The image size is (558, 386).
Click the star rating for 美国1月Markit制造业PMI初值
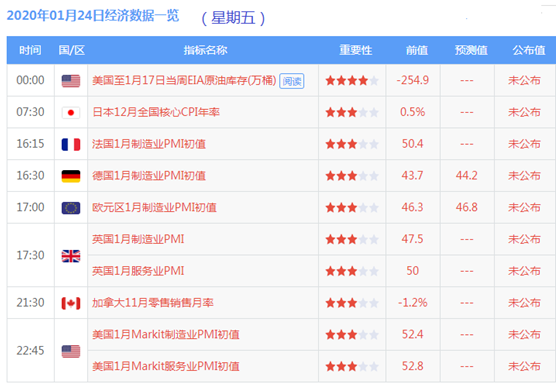click(x=352, y=335)
